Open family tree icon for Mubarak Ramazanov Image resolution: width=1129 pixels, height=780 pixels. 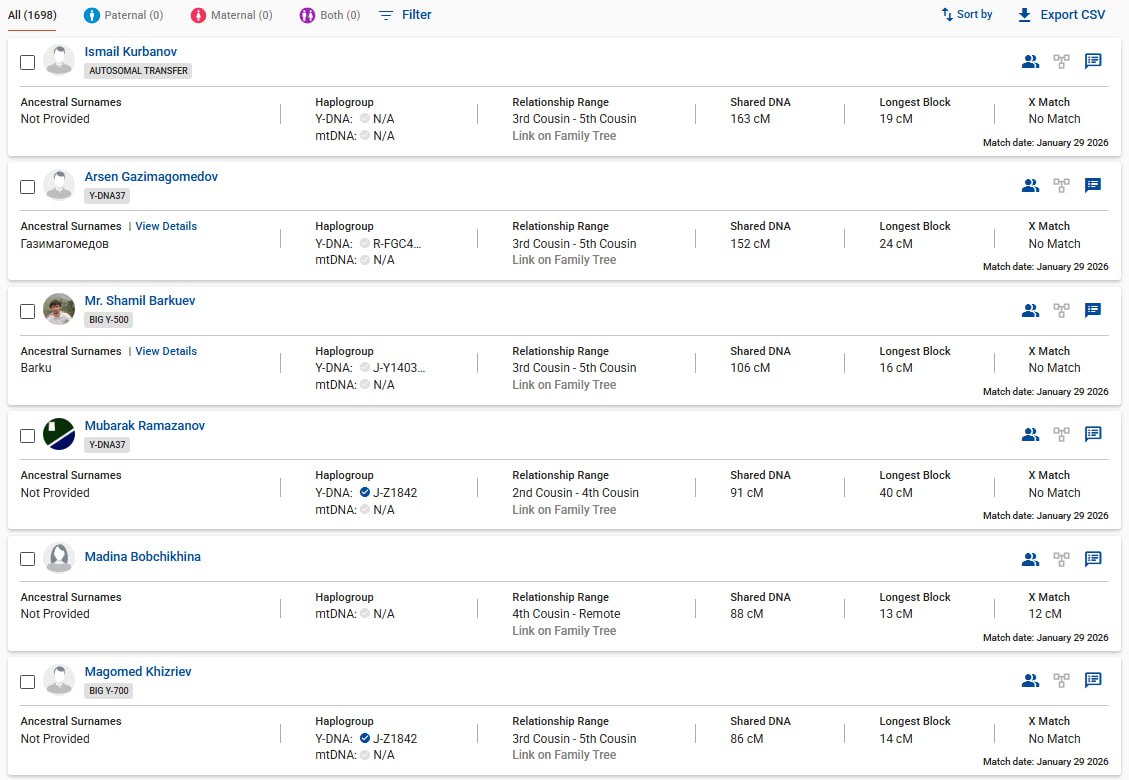[1061, 434]
